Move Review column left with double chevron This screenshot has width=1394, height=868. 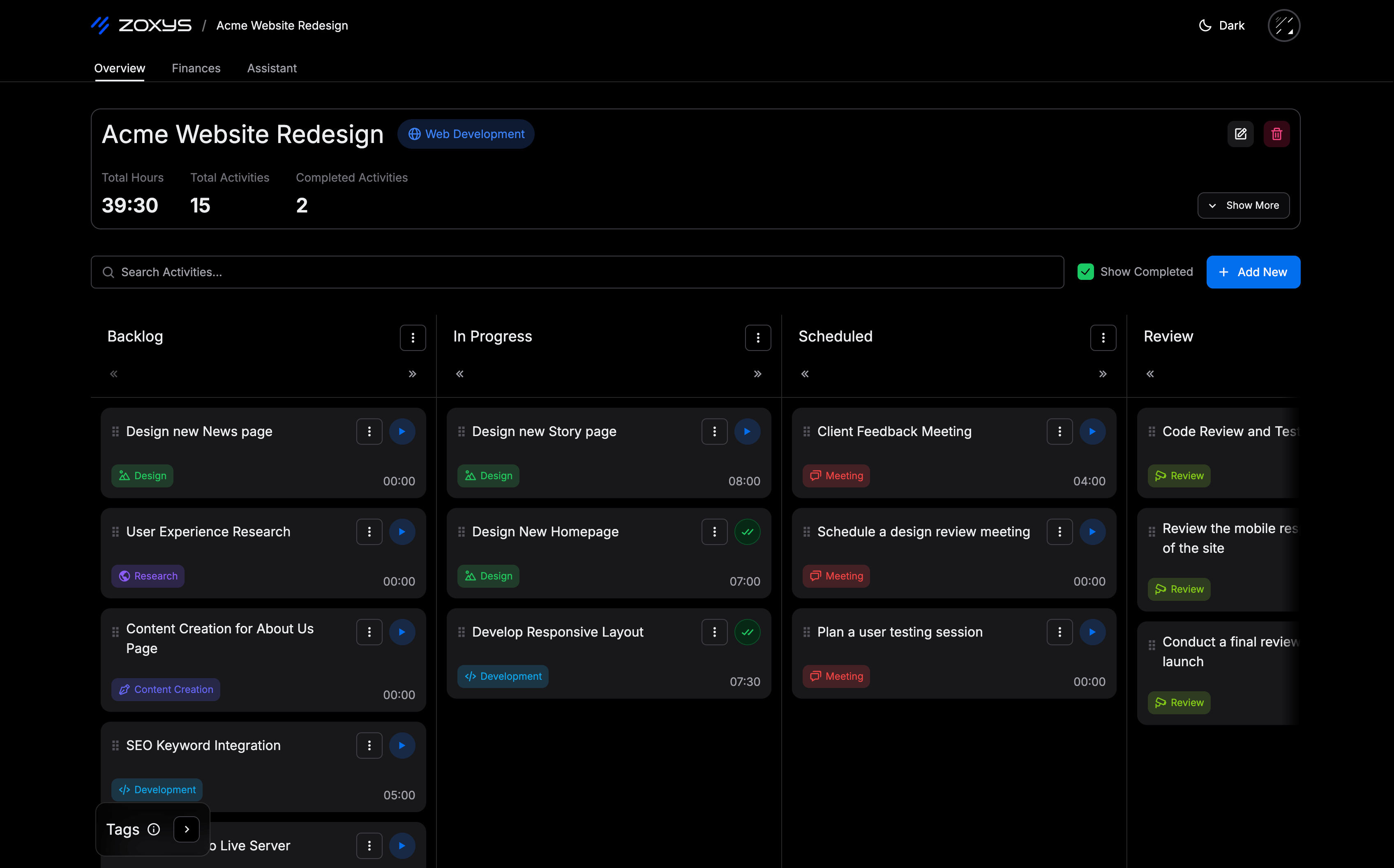click(1150, 374)
